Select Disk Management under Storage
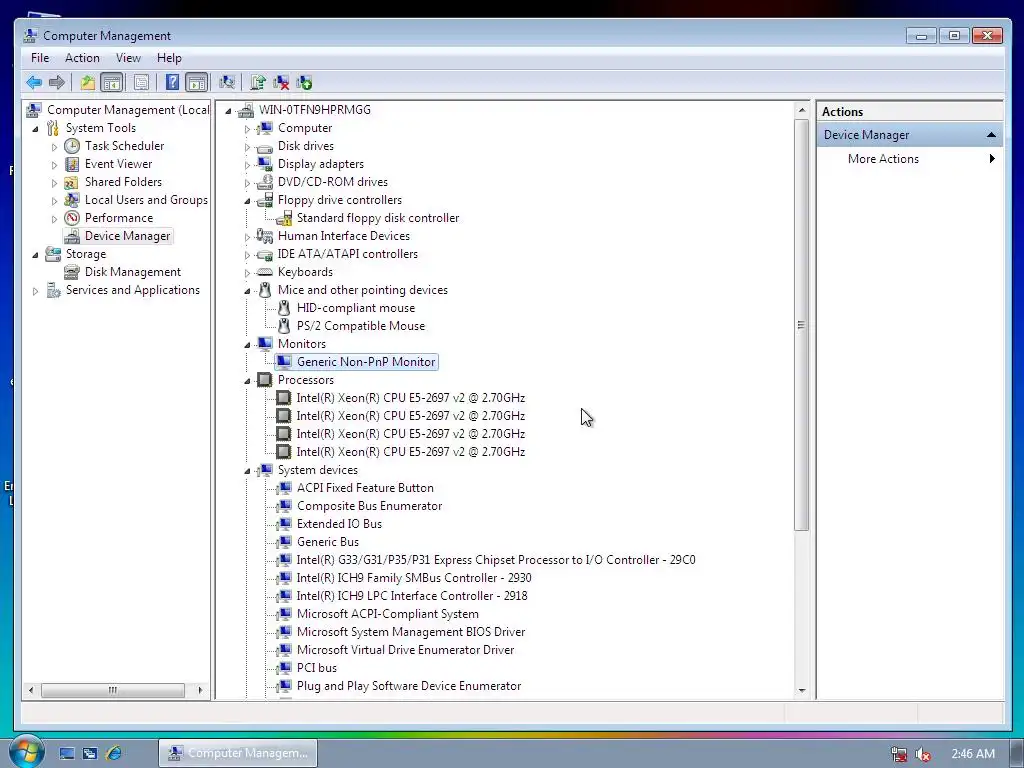The image size is (1024, 768). pos(133,272)
